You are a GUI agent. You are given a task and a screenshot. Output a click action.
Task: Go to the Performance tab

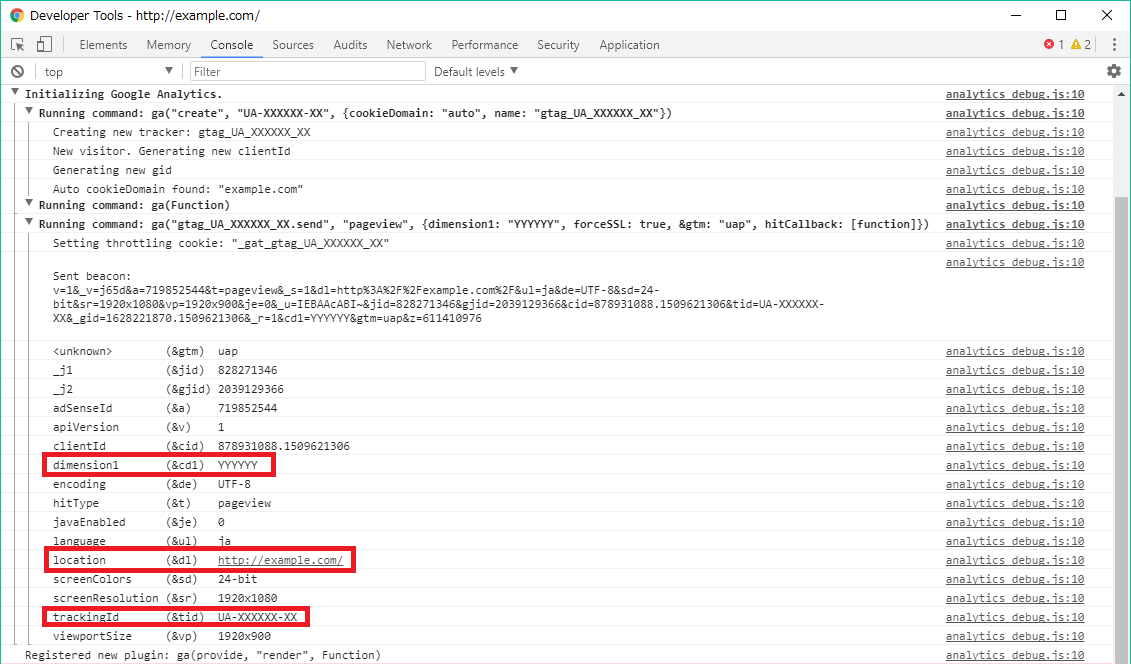[485, 45]
